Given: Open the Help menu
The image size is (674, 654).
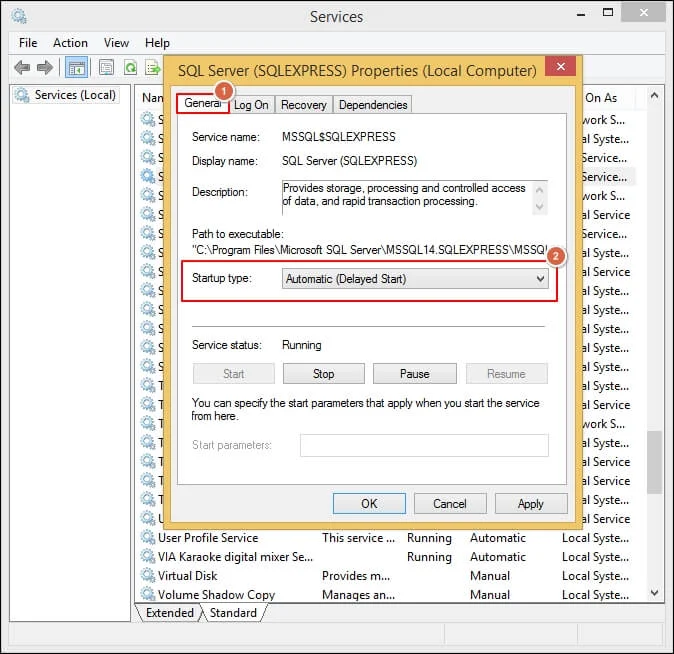Looking at the screenshot, I should [x=157, y=43].
